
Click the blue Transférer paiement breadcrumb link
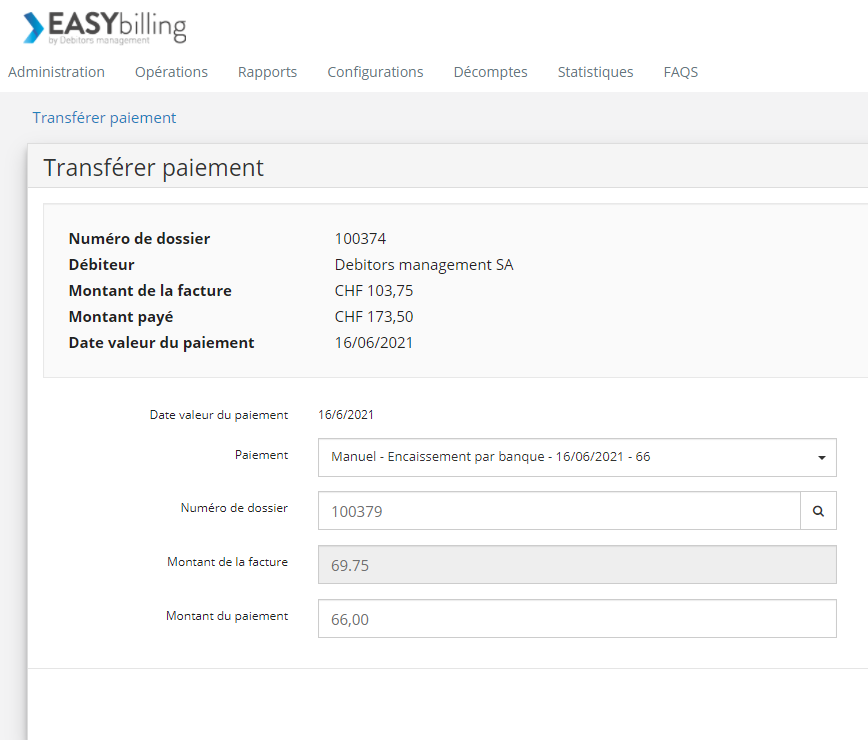pyautogui.click(x=104, y=118)
